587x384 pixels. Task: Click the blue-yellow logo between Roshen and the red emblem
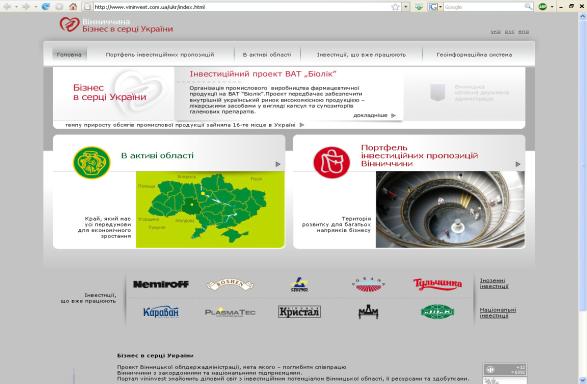point(299,285)
